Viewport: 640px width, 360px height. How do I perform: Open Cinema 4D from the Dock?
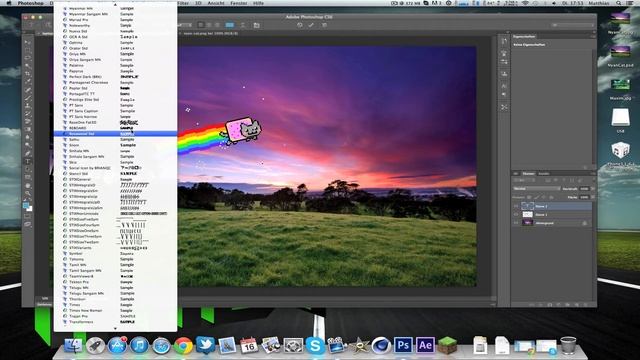[x=381, y=346]
